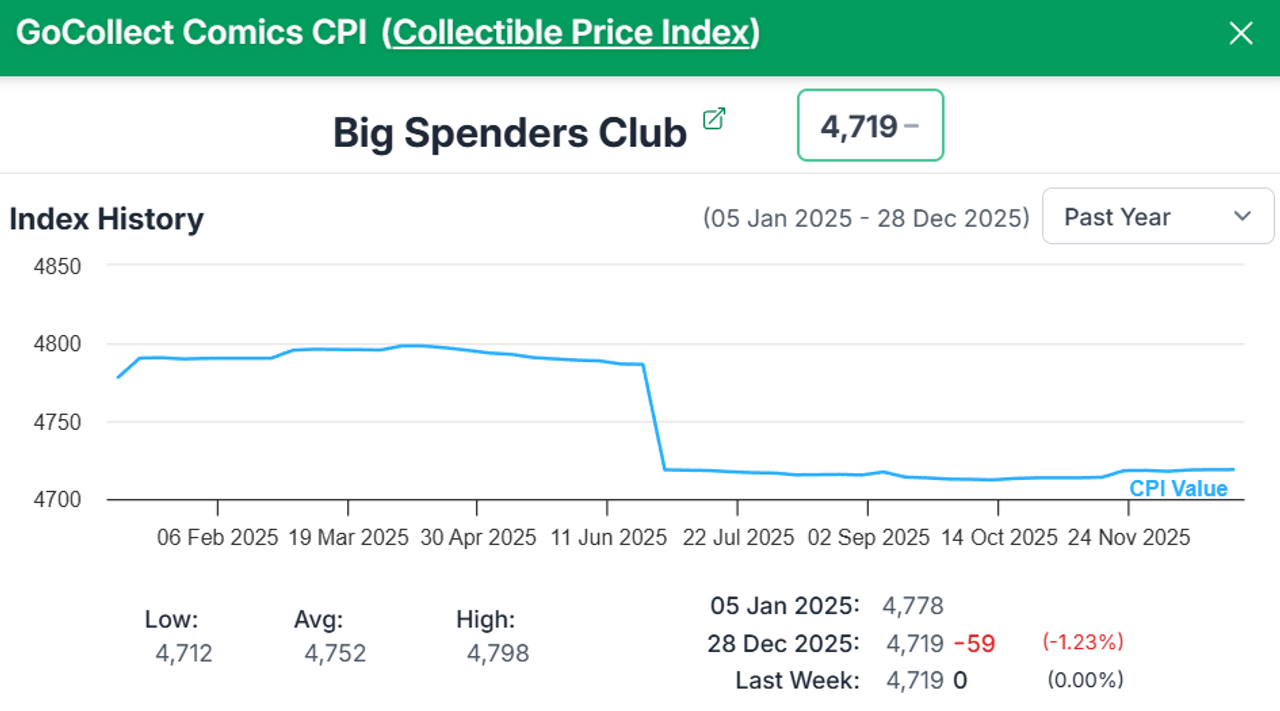
Task: Click the Index History heading
Action: point(106,219)
